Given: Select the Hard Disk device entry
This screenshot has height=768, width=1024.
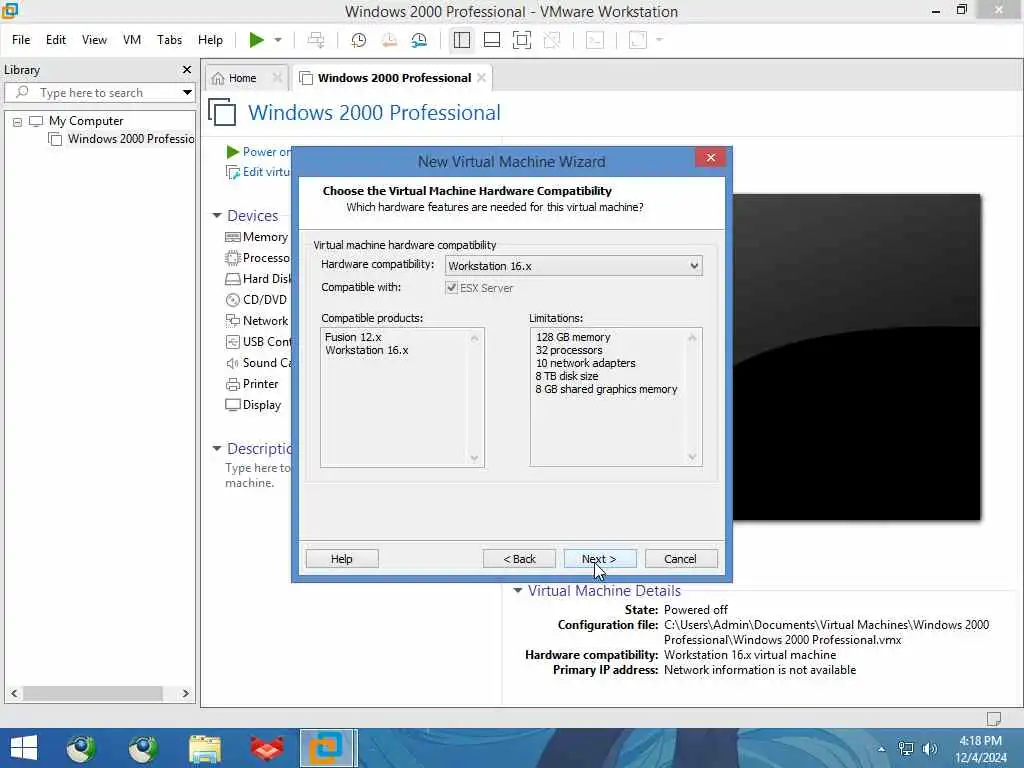Looking at the screenshot, I should click(x=257, y=279).
